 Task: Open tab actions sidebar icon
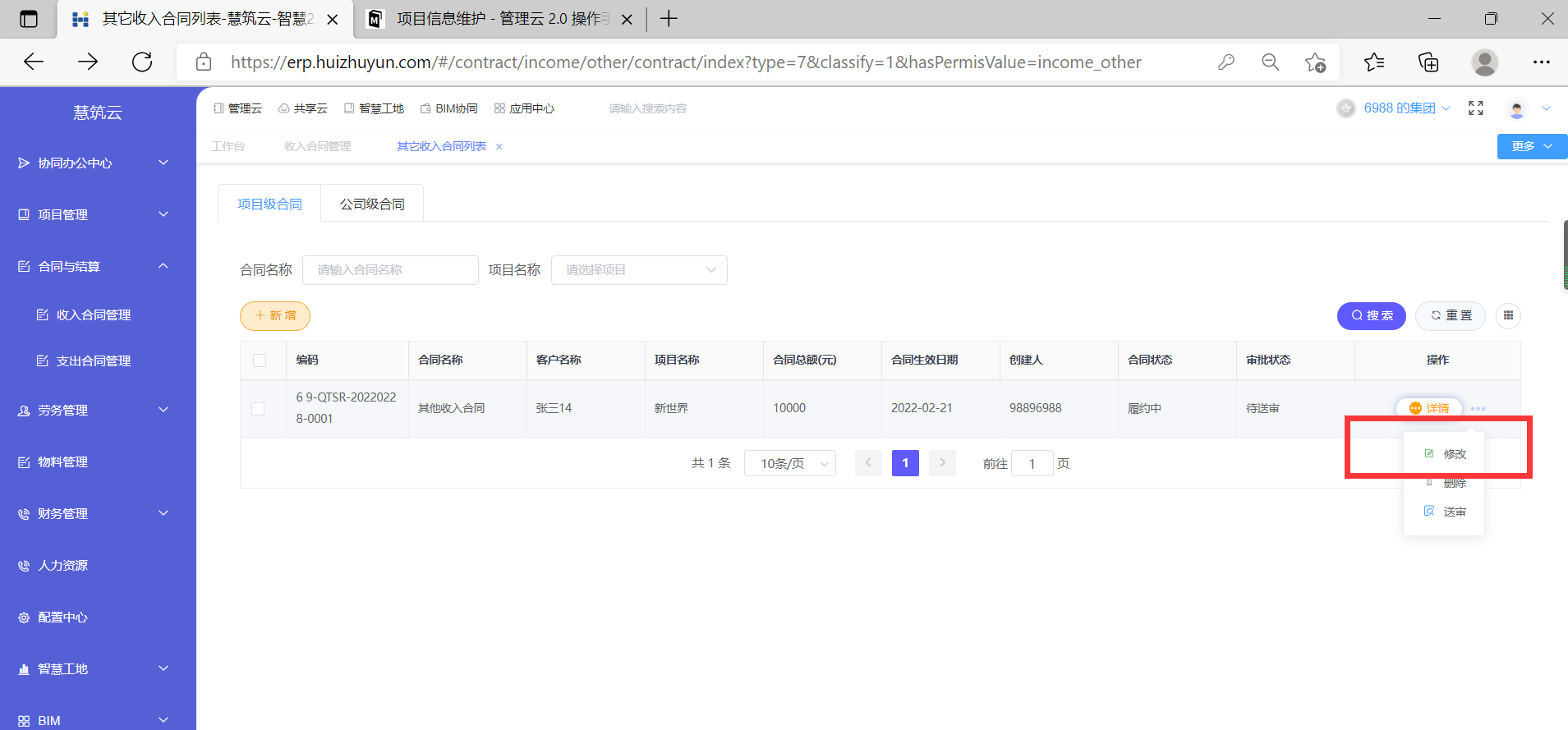(29, 18)
